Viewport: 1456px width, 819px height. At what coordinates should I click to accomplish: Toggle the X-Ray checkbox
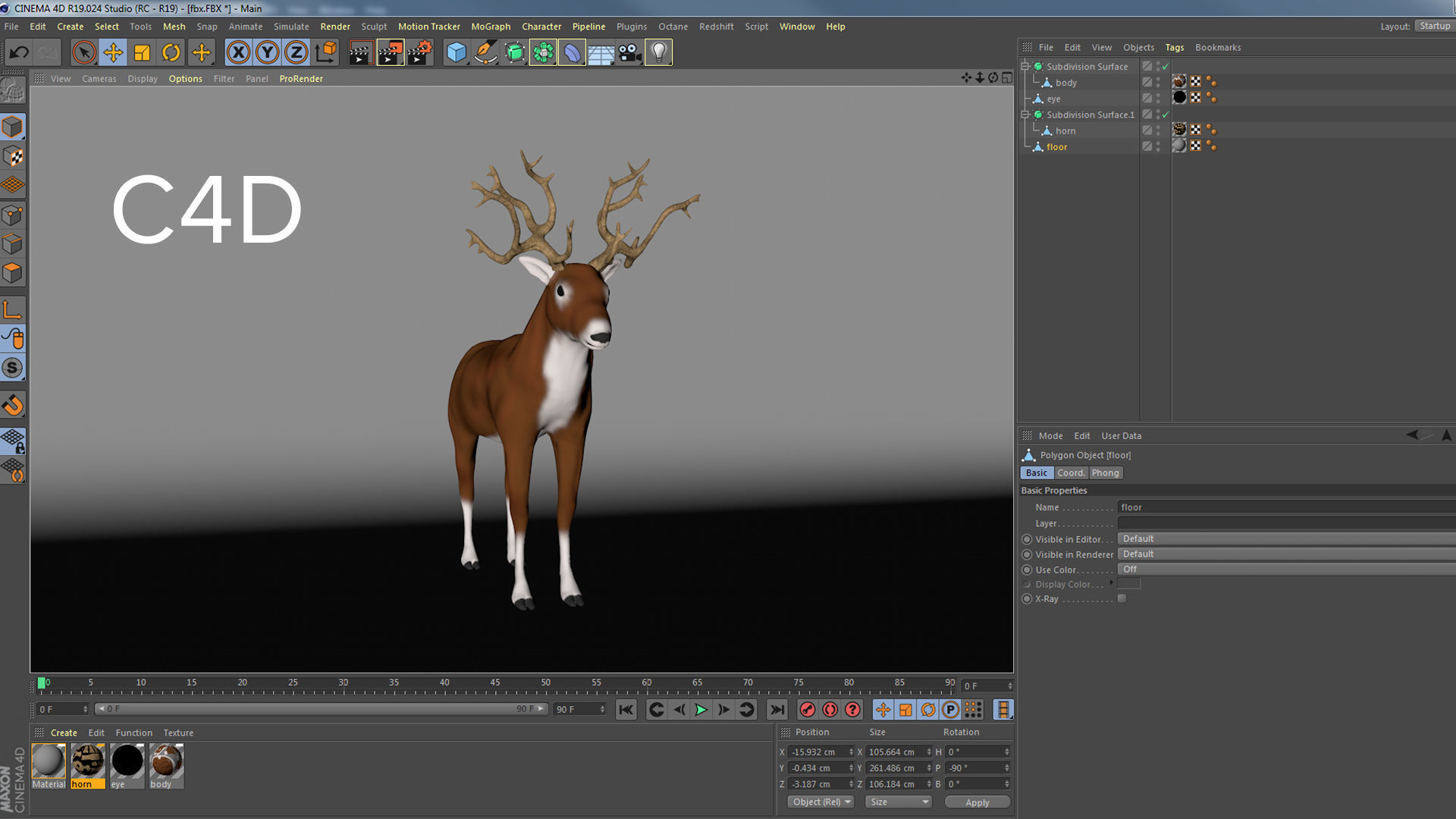1122,598
